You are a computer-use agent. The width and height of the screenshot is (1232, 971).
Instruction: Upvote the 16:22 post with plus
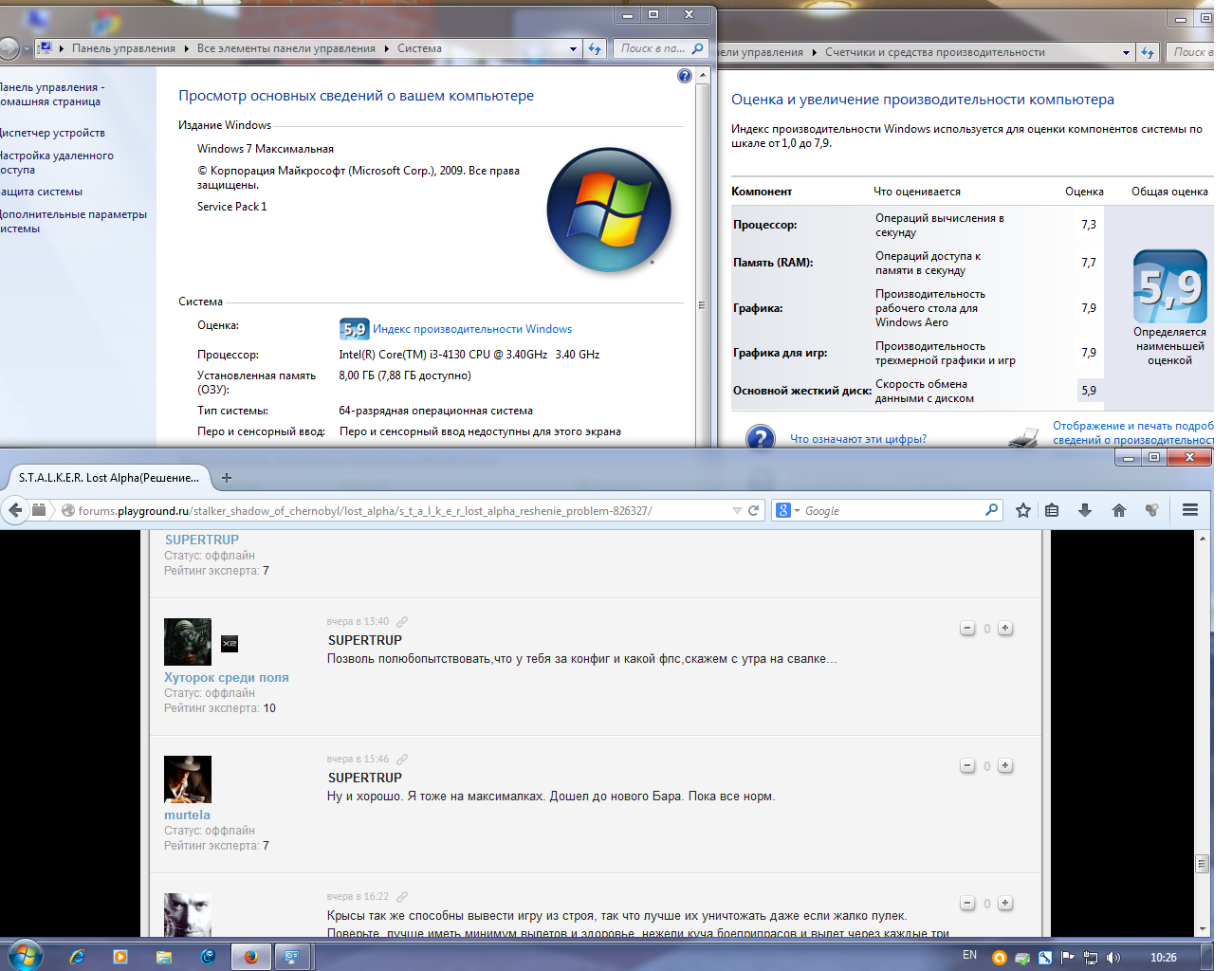1005,903
